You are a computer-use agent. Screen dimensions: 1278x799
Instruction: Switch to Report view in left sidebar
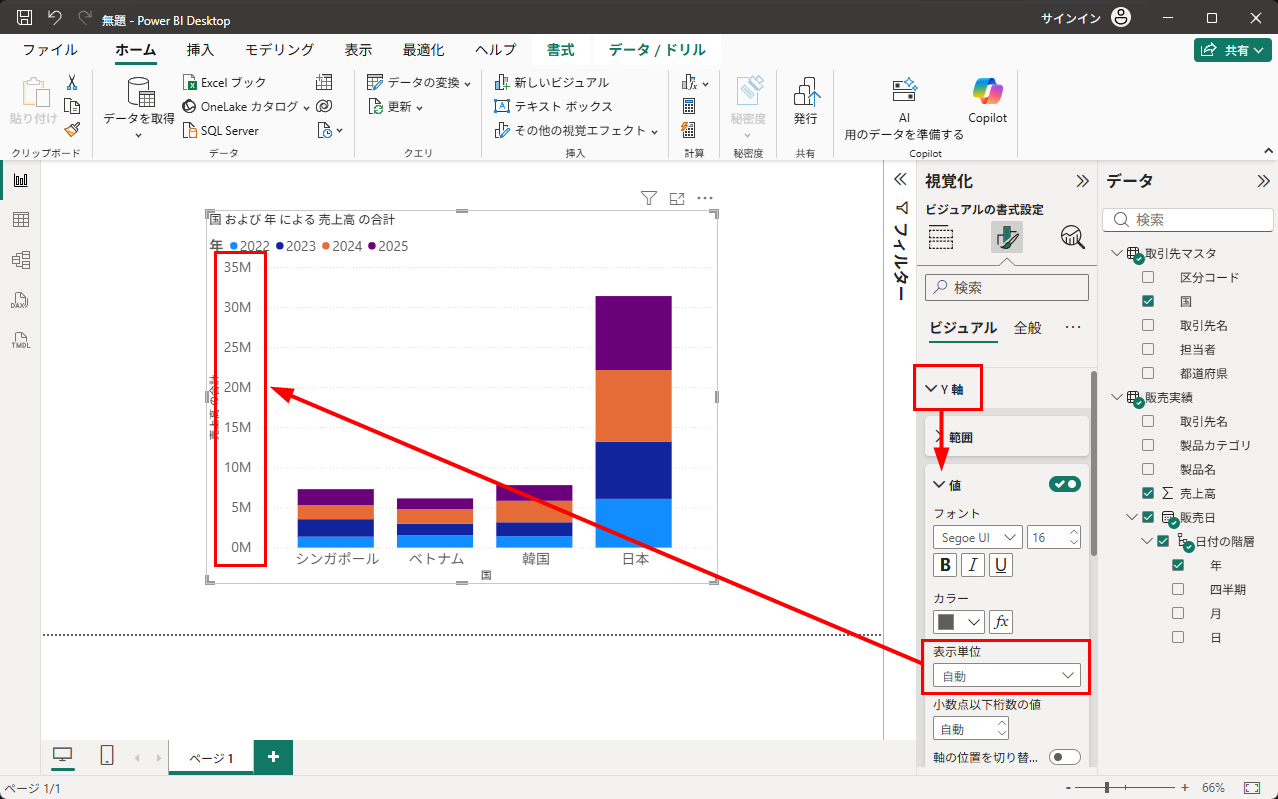pos(20,181)
